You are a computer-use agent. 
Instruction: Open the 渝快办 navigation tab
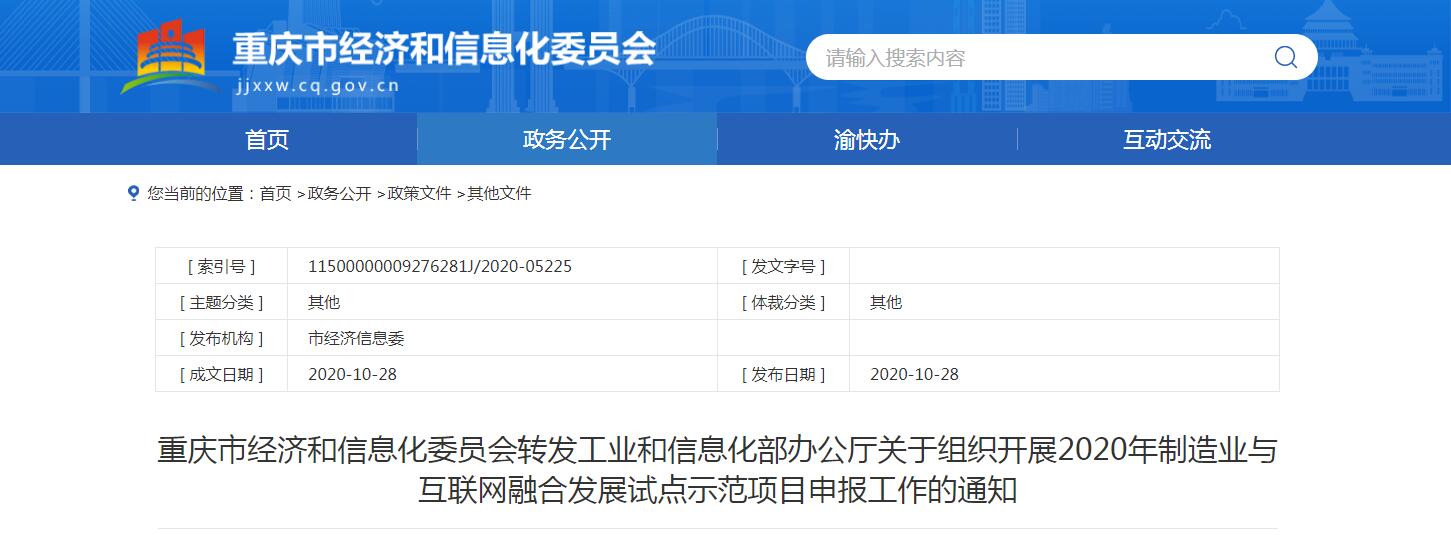867,139
